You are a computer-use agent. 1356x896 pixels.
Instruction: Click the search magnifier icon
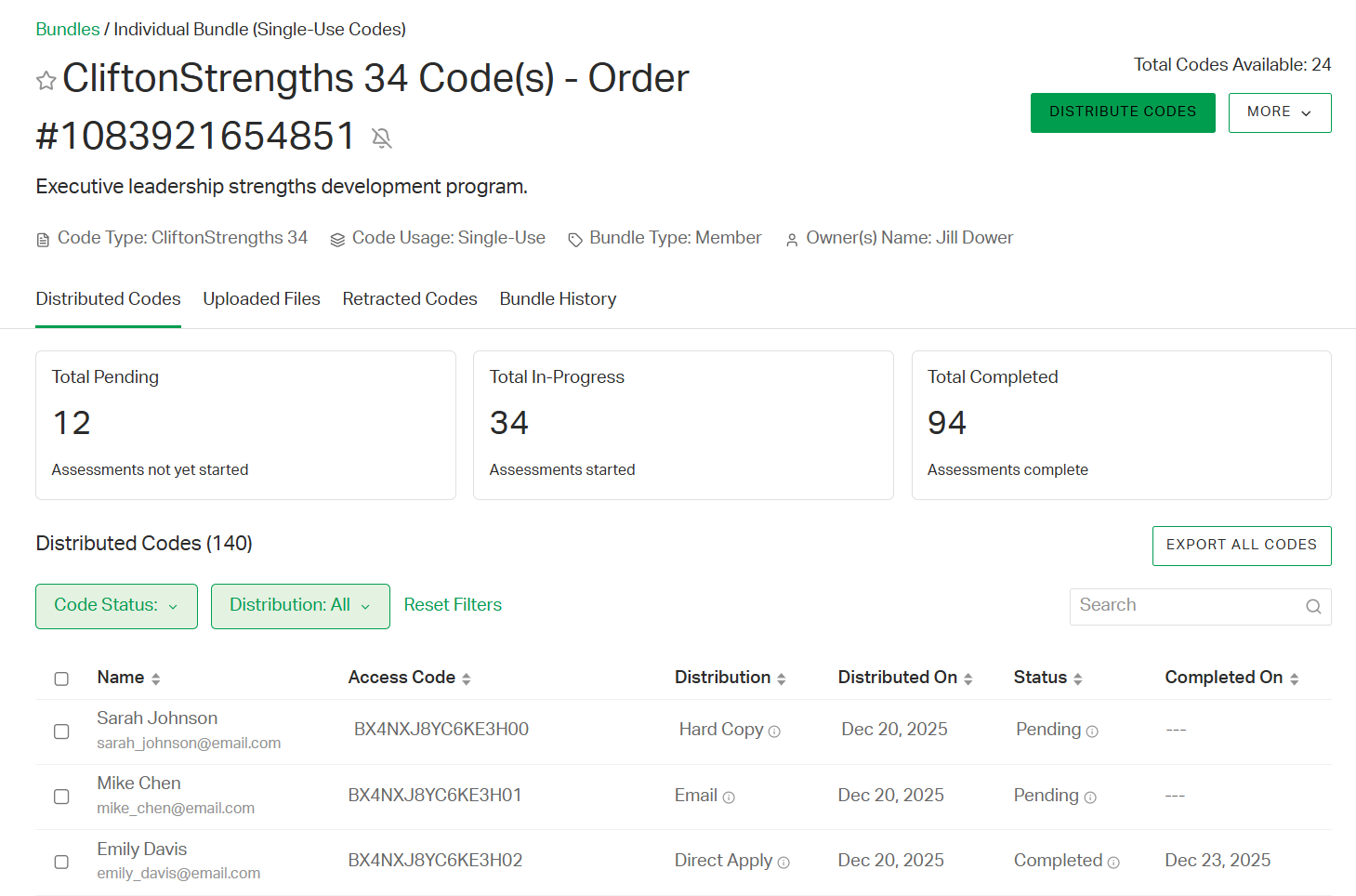point(1313,606)
